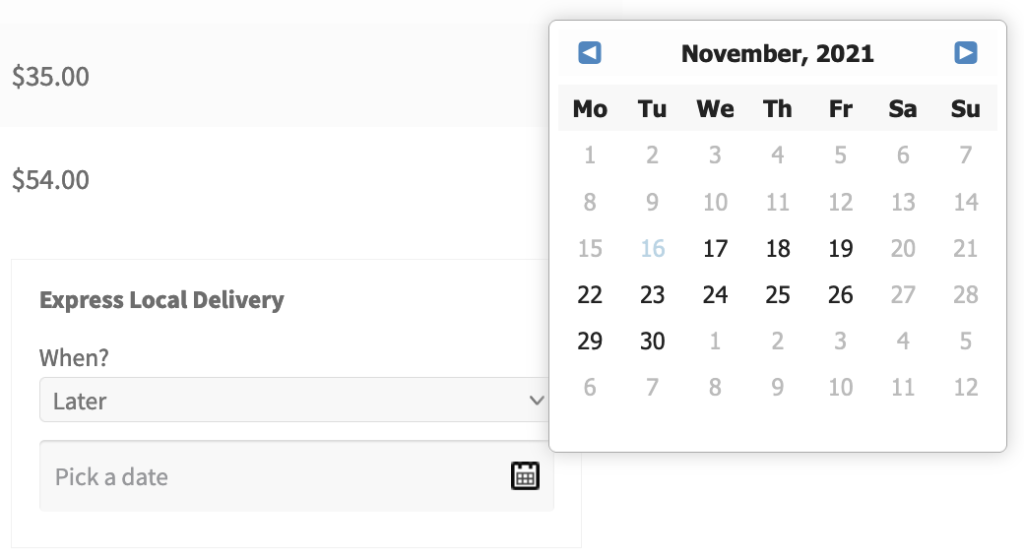The height and width of the screenshot is (559, 1024).
Task: Pick Thursday November 25
Action: [778, 295]
